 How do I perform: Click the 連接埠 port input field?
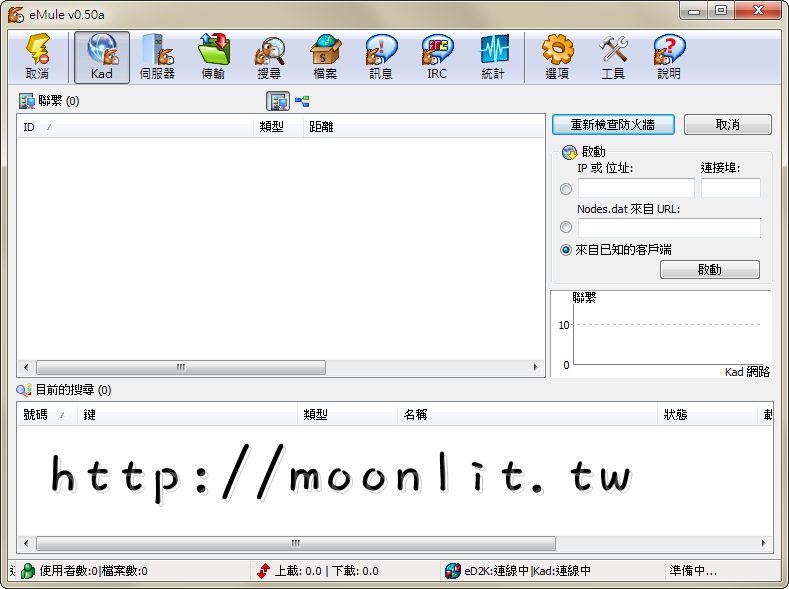point(730,188)
